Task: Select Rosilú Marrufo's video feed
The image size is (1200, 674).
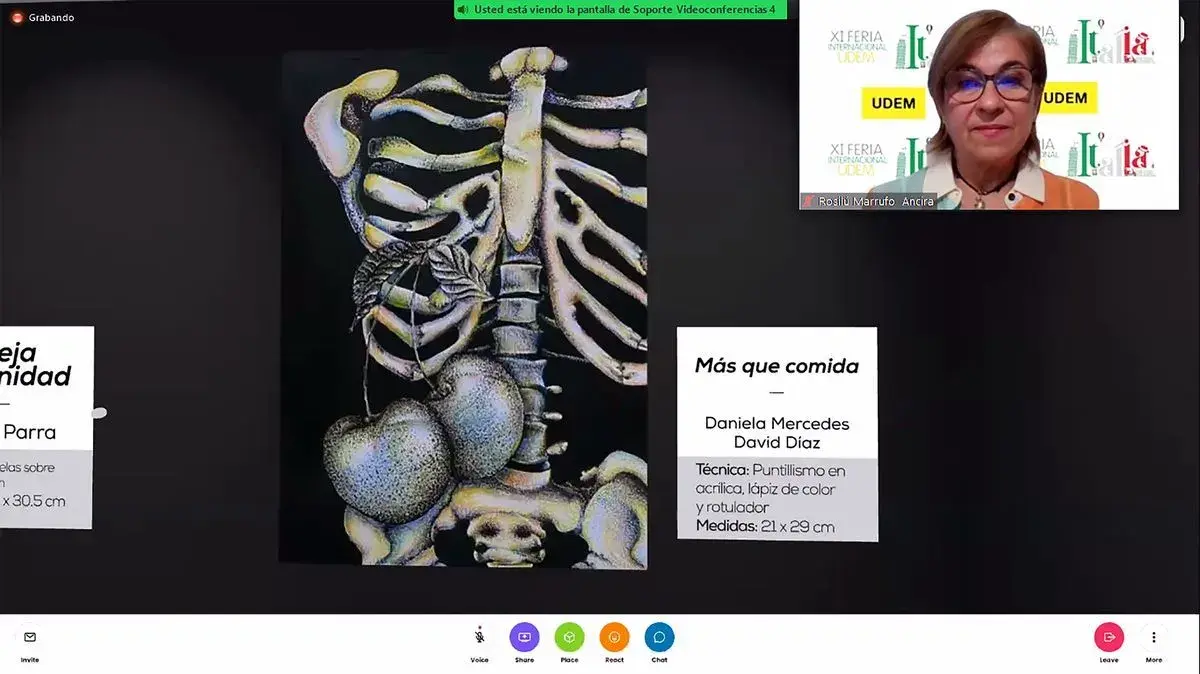Action: [989, 105]
